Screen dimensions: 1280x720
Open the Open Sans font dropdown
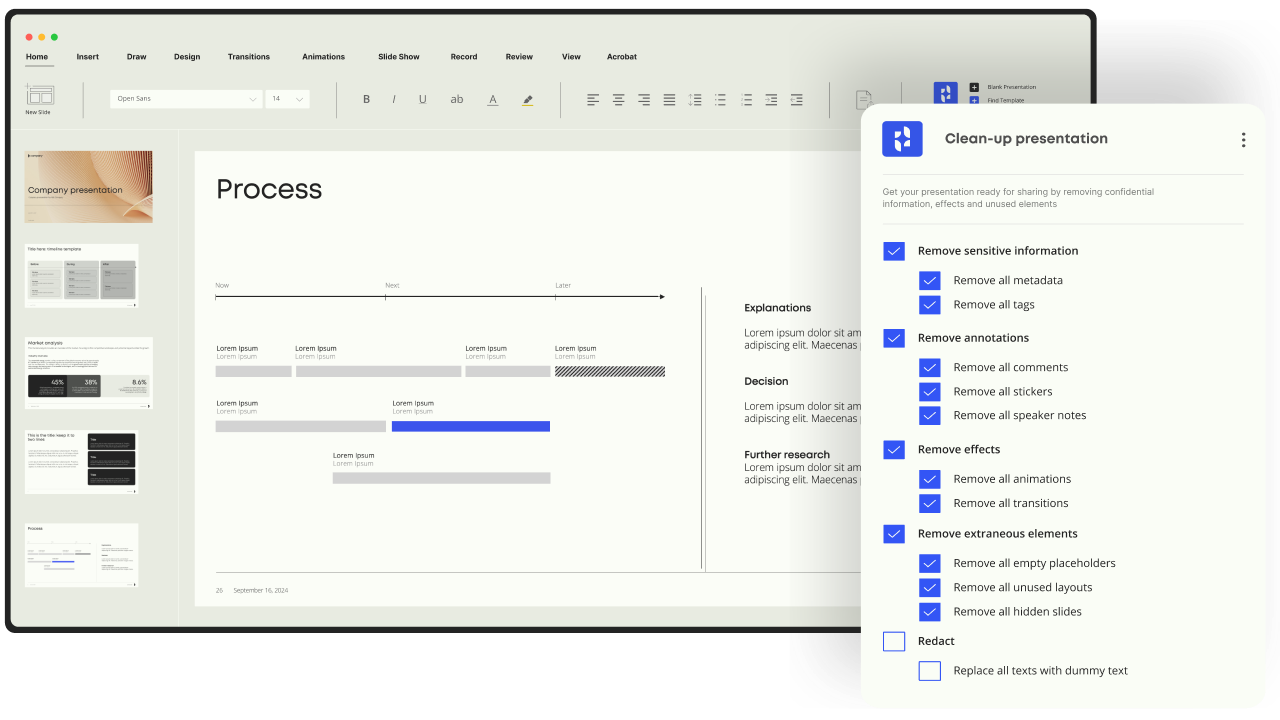[x=186, y=99]
